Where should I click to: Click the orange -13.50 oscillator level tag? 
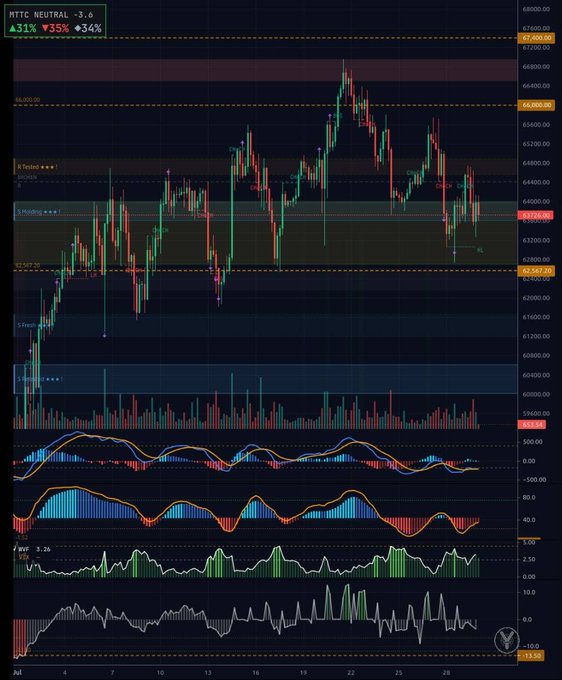pos(532,655)
